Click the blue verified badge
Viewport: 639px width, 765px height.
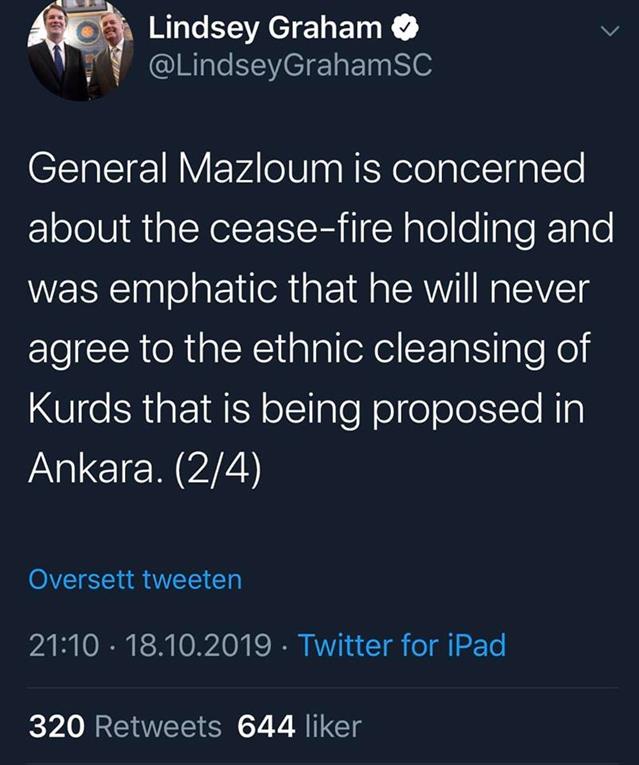point(398,30)
